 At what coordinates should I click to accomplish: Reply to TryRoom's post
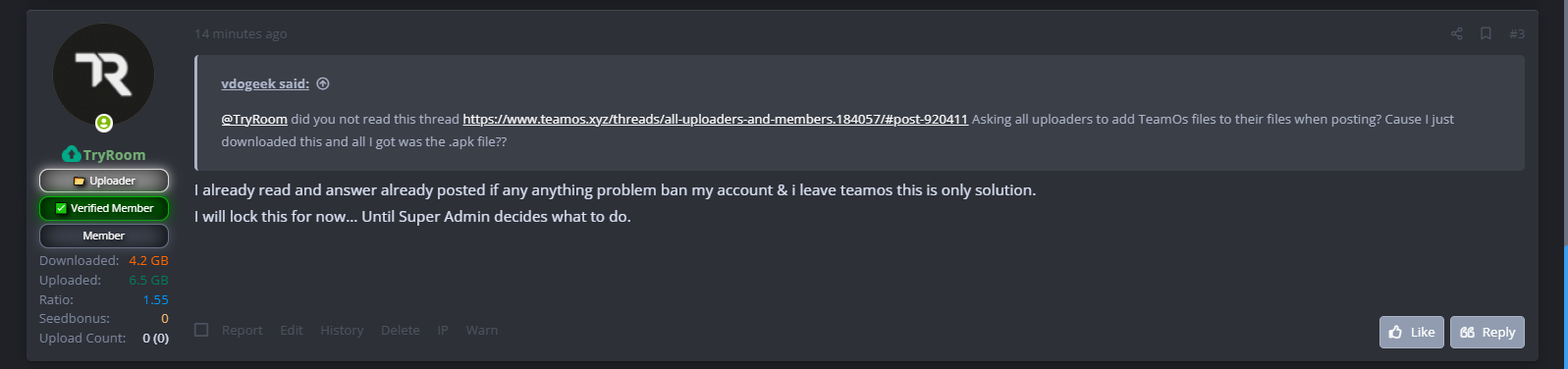1487,332
